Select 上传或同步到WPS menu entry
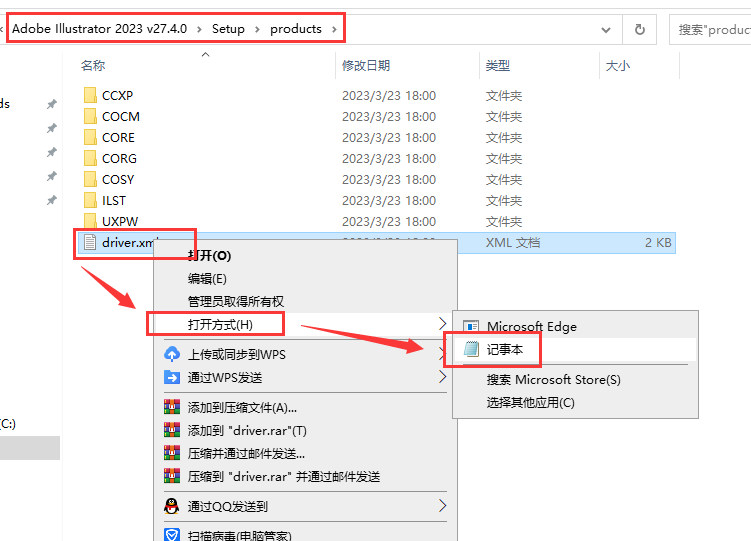The height and width of the screenshot is (541, 751). click(237, 354)
